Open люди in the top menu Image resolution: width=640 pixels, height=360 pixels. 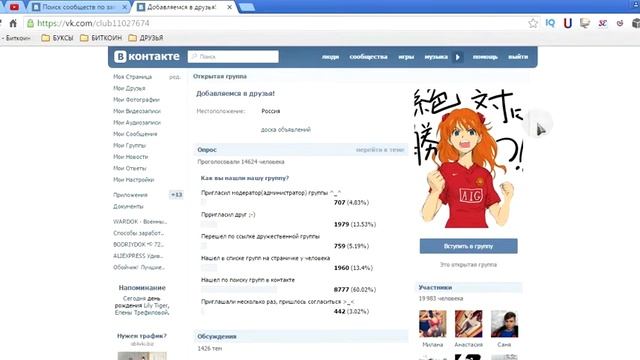point(330,57)
